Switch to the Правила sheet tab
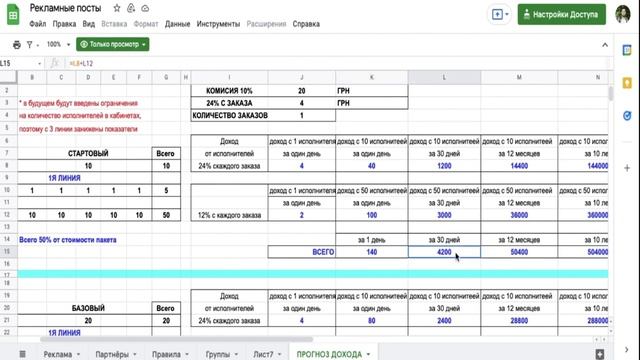This screenshot has height=360, width=640. 166,354
